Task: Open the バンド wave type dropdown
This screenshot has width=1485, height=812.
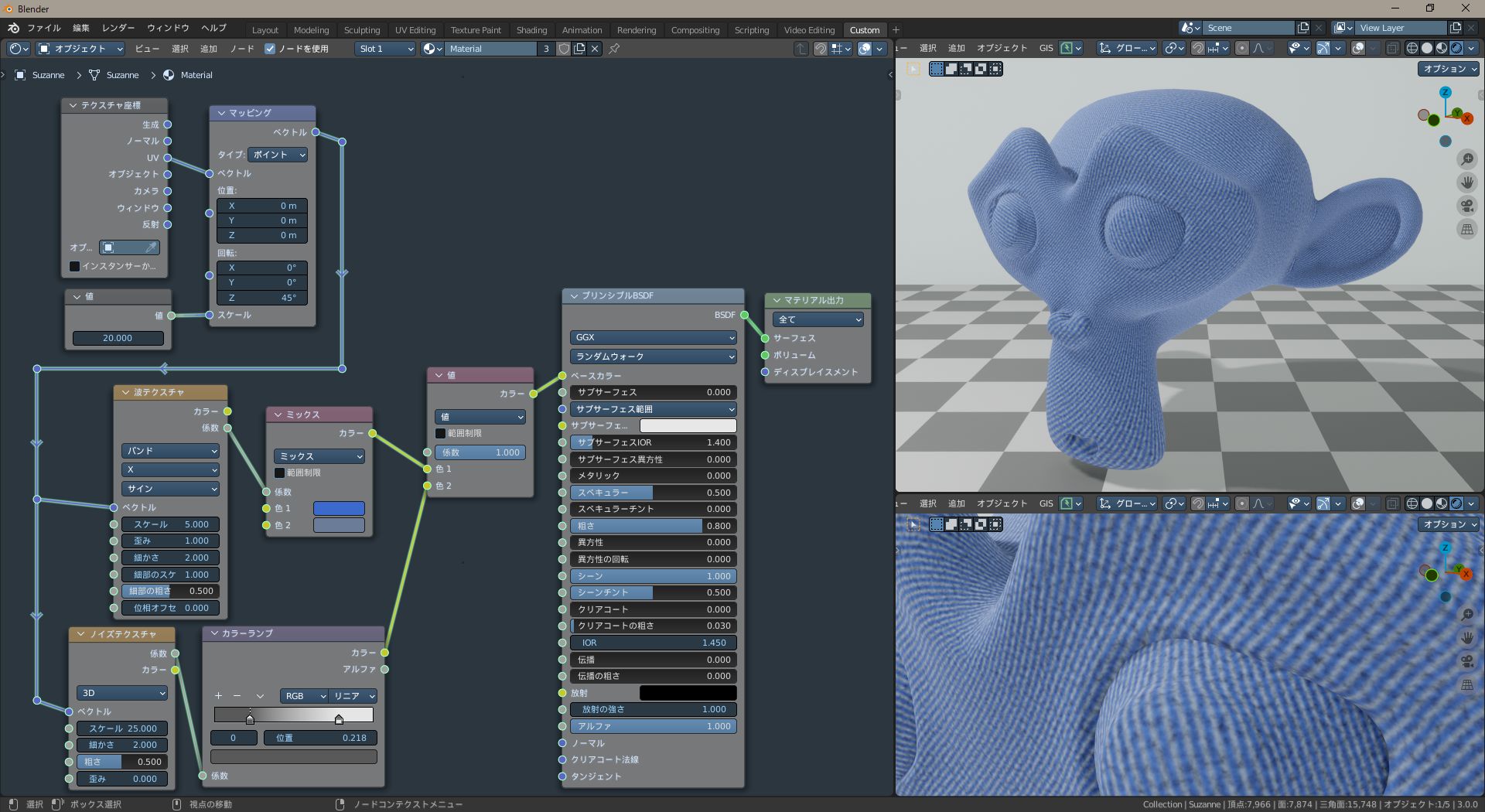Action: pos(170,451)
